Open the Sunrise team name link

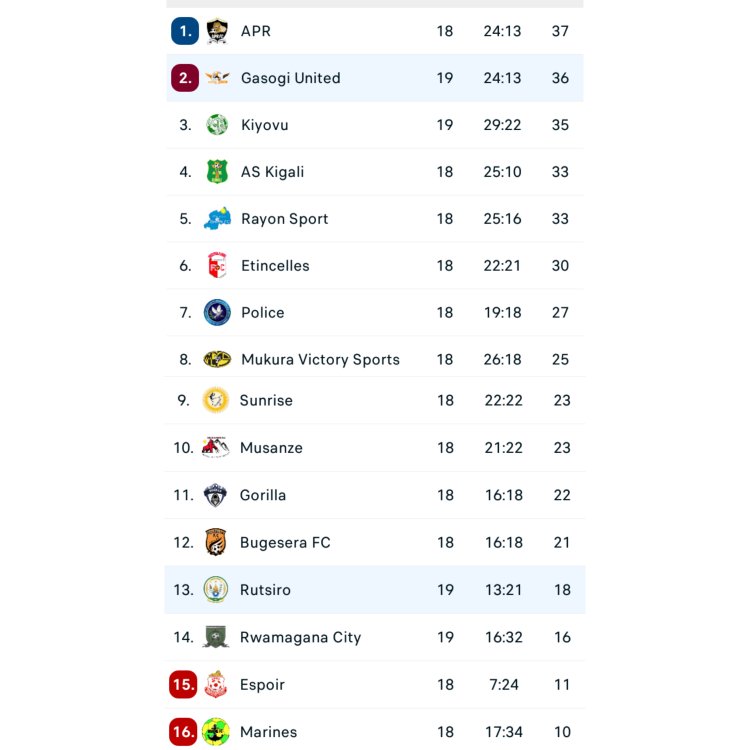point(266,400)
